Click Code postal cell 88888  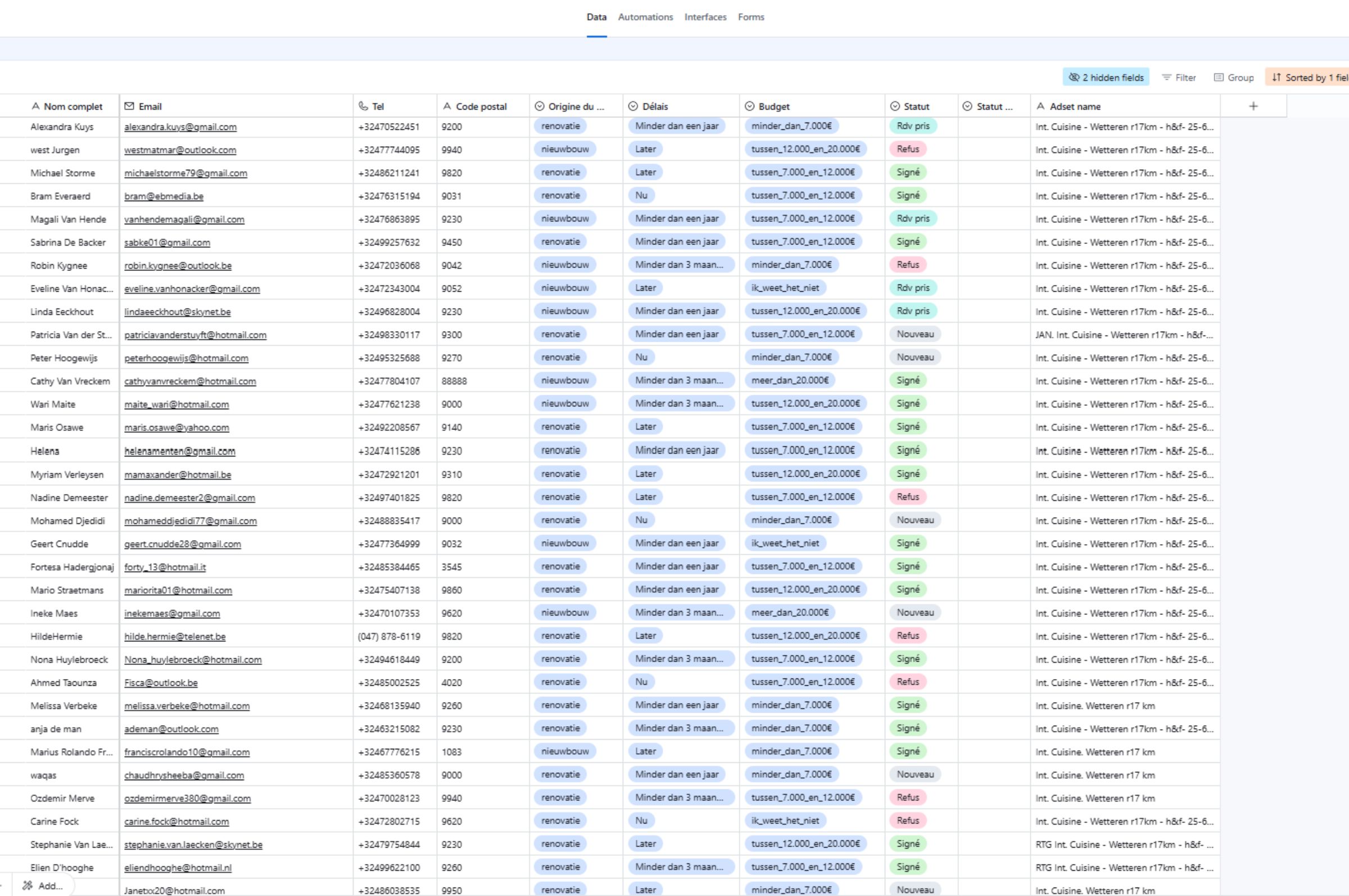(454, 381)
